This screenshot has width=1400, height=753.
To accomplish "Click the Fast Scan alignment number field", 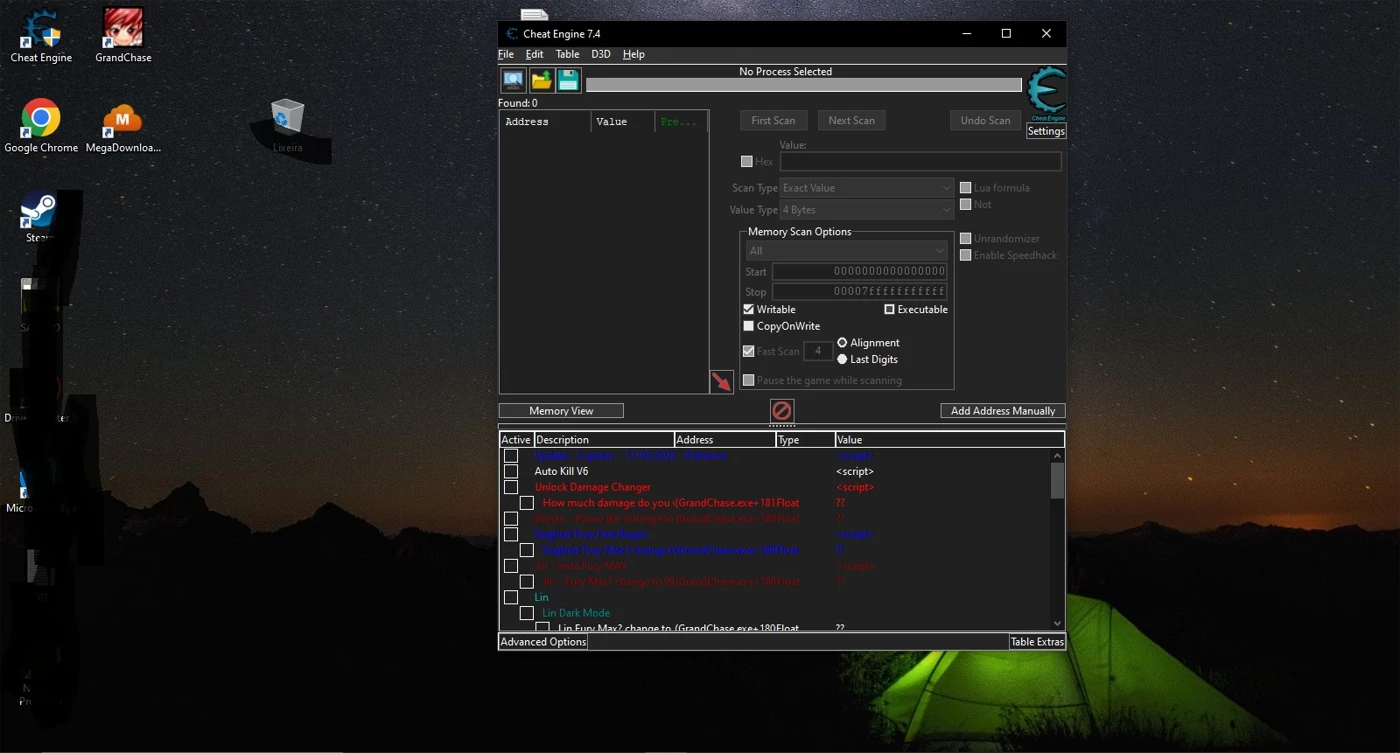I will pyautogui.click(x=817, y=351).
